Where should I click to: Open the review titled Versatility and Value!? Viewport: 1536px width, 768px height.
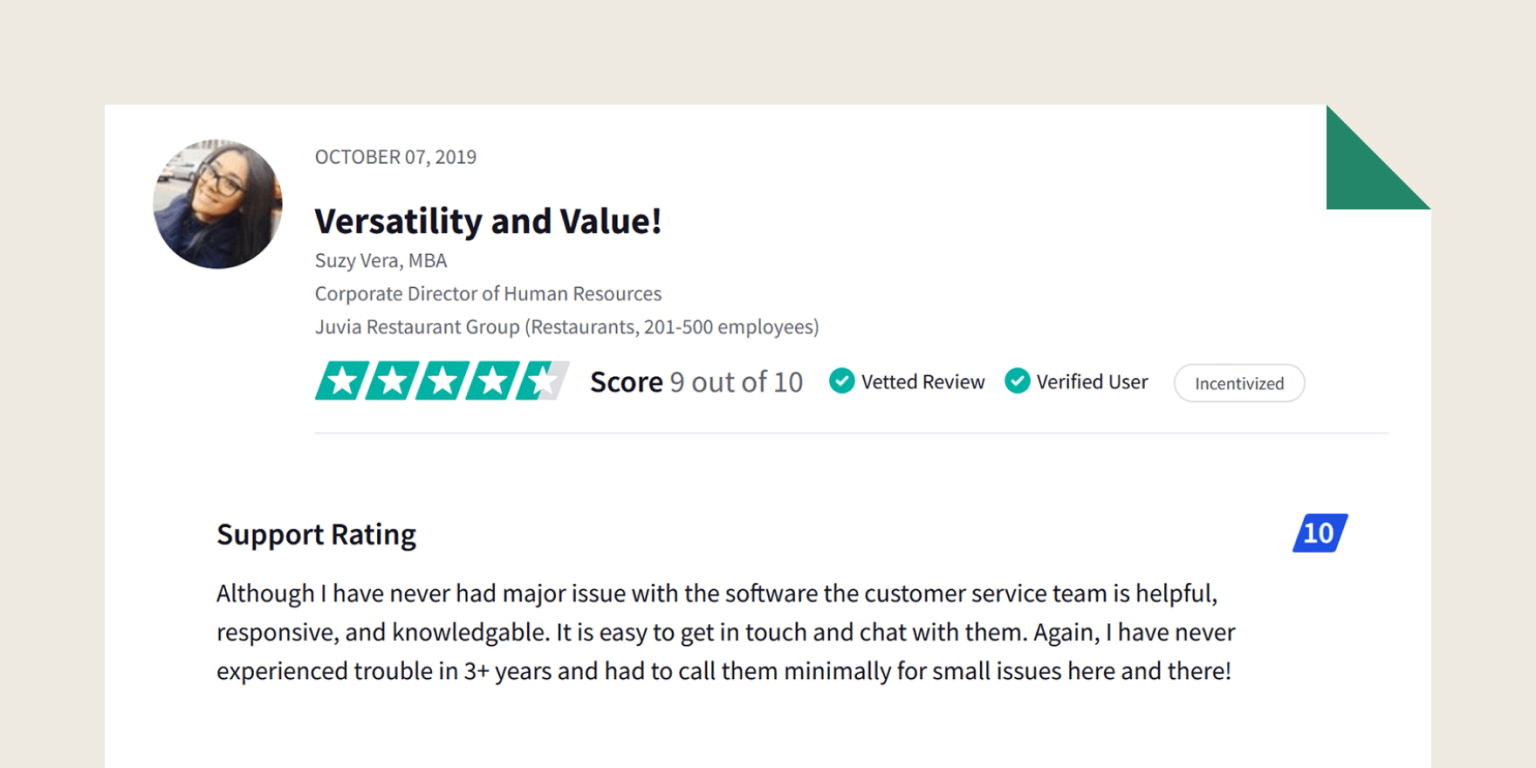coord(488,221)
